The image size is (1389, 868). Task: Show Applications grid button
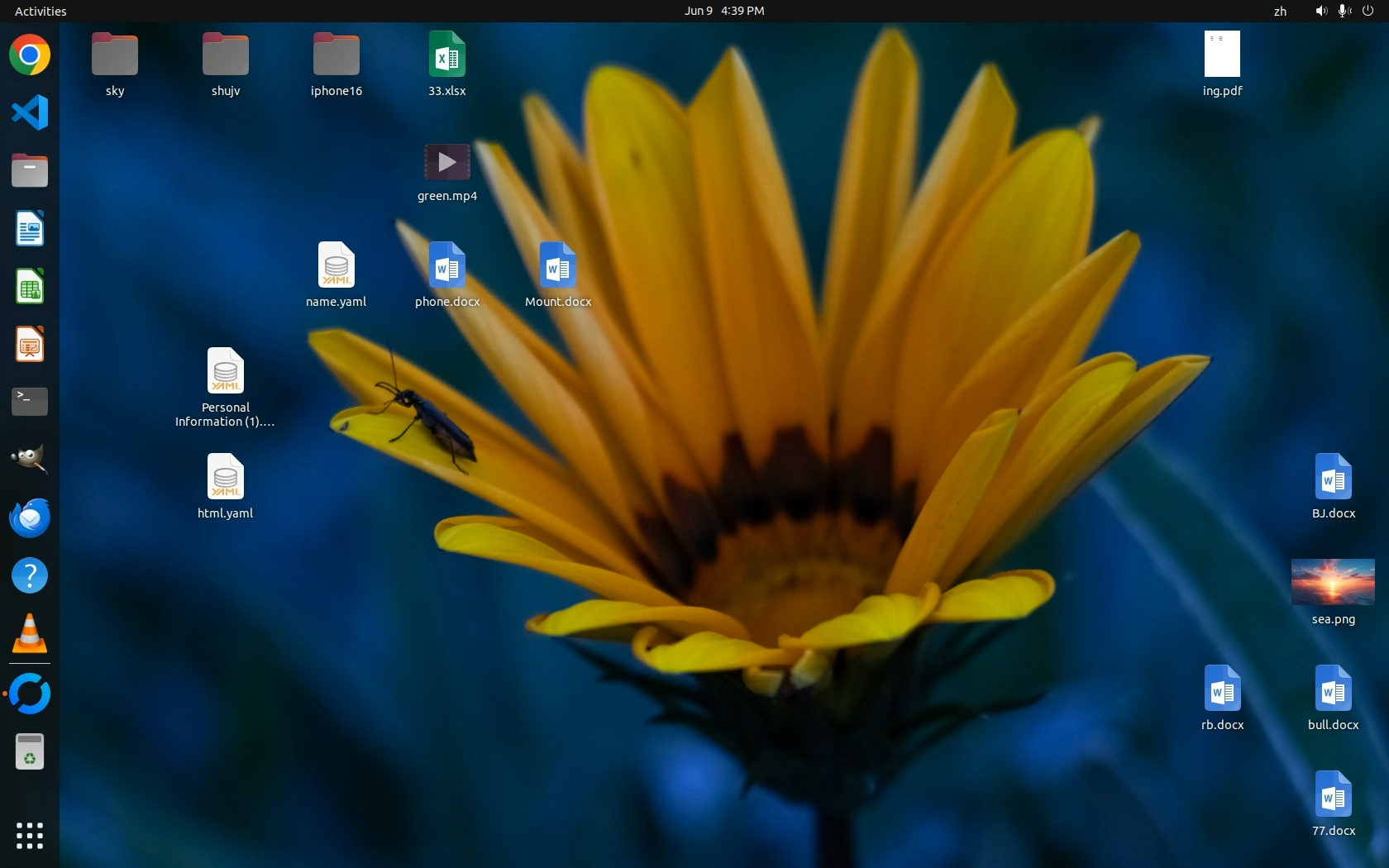(30, 835)
